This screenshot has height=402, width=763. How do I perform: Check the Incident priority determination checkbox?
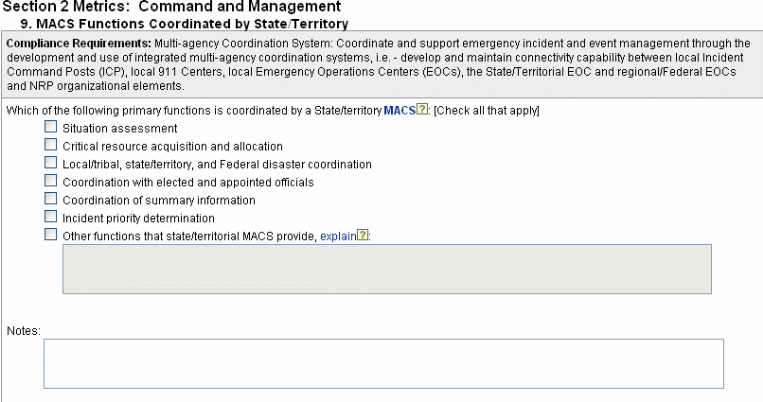click(50, 217)
